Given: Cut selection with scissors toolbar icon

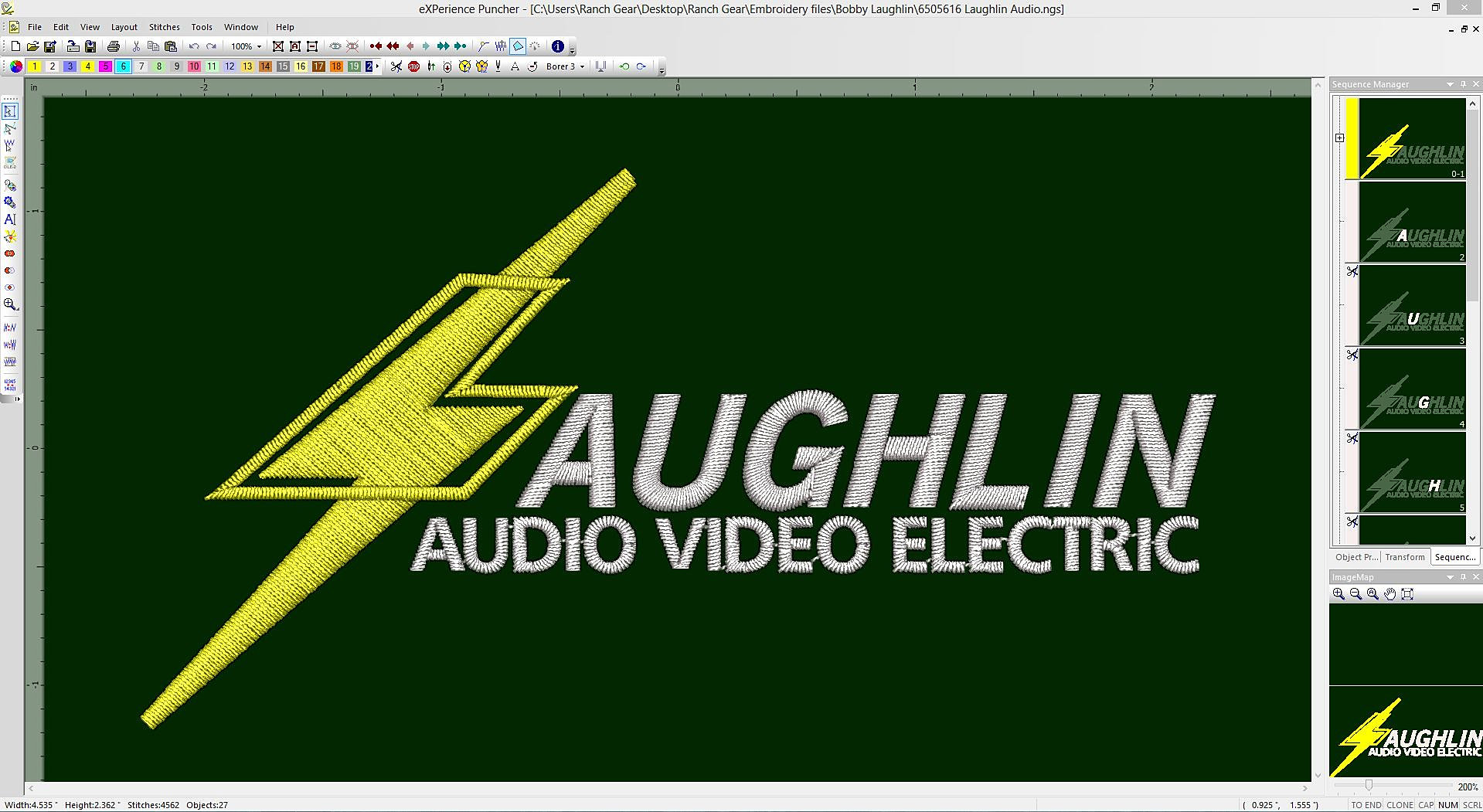Looking at the screenshot, I should tap(136, 46).
